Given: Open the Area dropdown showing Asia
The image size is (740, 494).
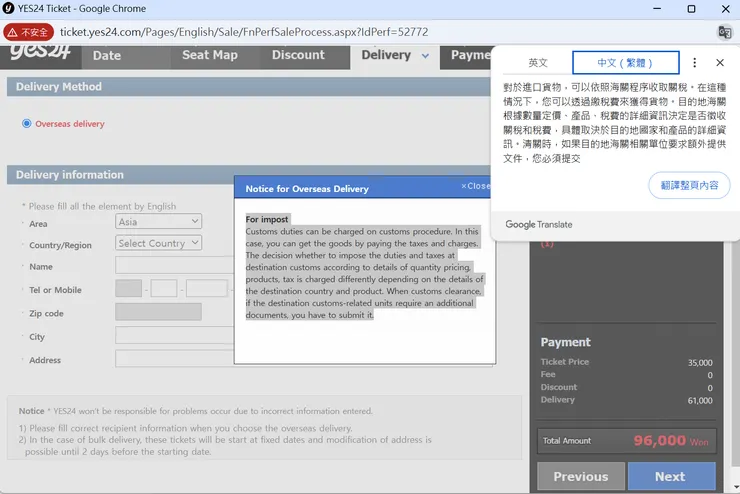Looking at the screenshot, I should point(158,221).
